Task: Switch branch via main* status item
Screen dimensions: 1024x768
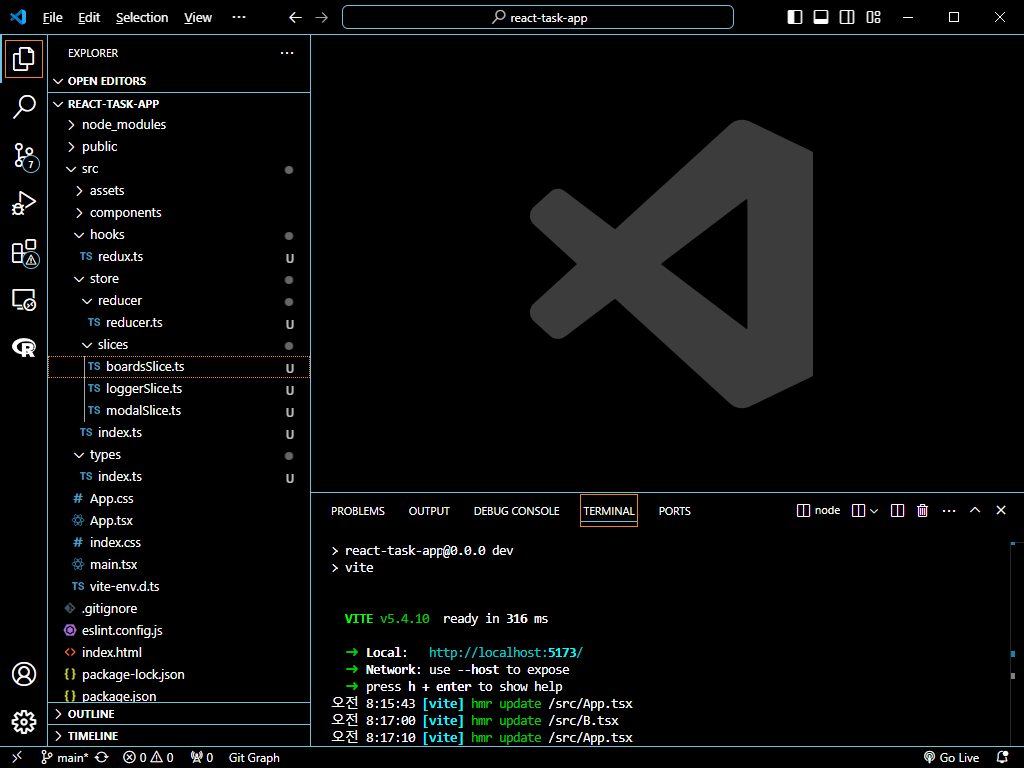Action: 65,758
